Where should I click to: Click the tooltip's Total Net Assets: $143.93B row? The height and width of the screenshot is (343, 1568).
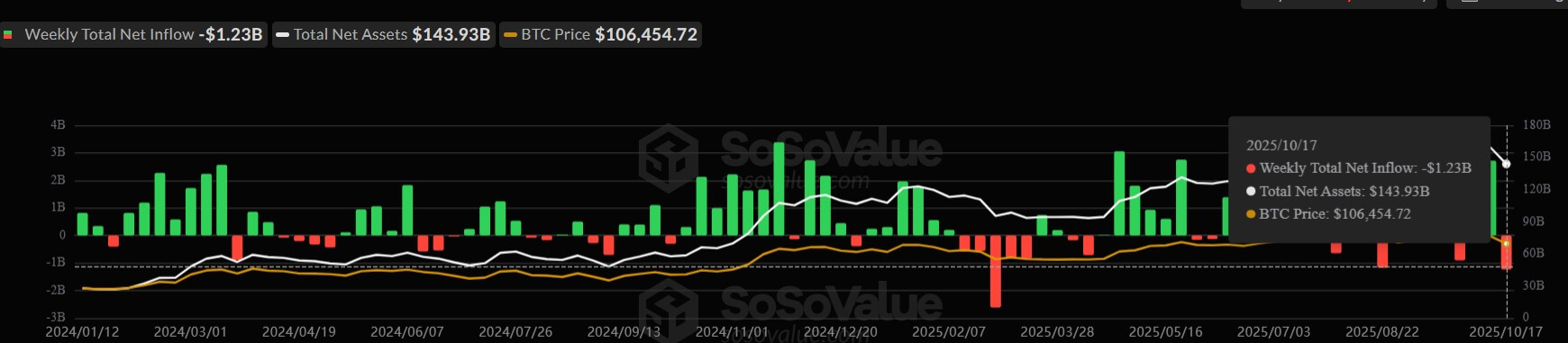click(1338, 191)
